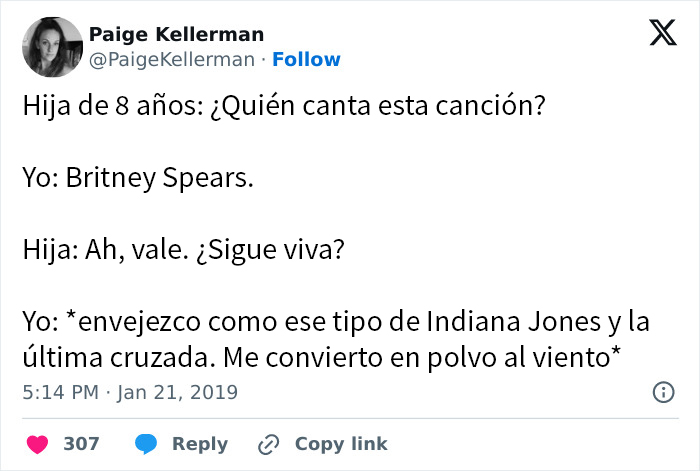This screenshot has height=471, width=700.
Task: Like the tweet with the heart icon
Action: tap(36, 443)
